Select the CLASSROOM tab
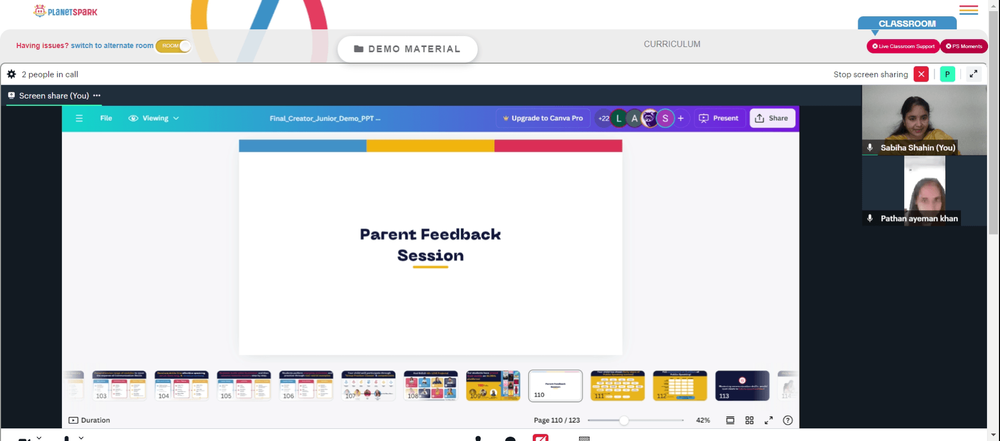The width and height of the screenshot is (1000, 441). pos(907,24)
